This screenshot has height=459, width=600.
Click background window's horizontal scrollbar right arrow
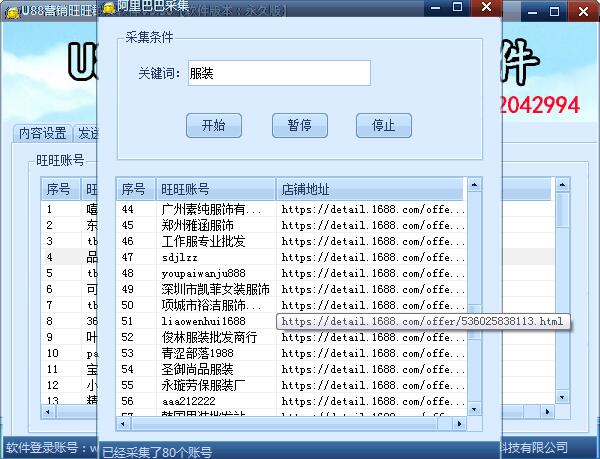(547, 412)
